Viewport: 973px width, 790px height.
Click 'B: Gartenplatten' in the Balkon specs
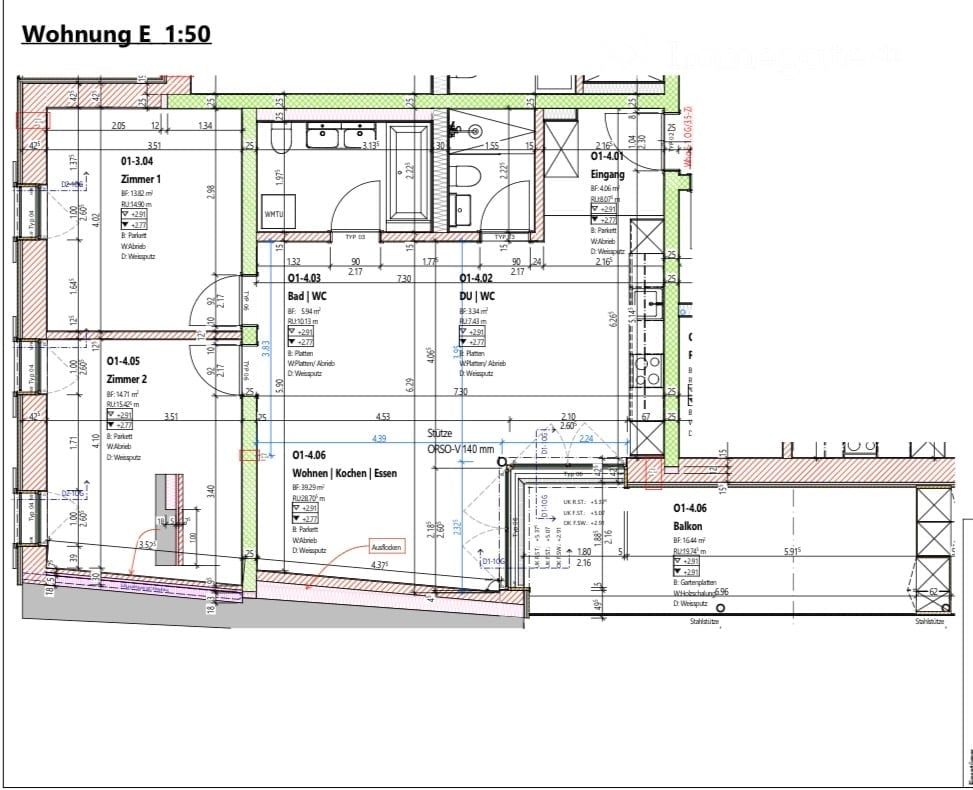point(695,583)
